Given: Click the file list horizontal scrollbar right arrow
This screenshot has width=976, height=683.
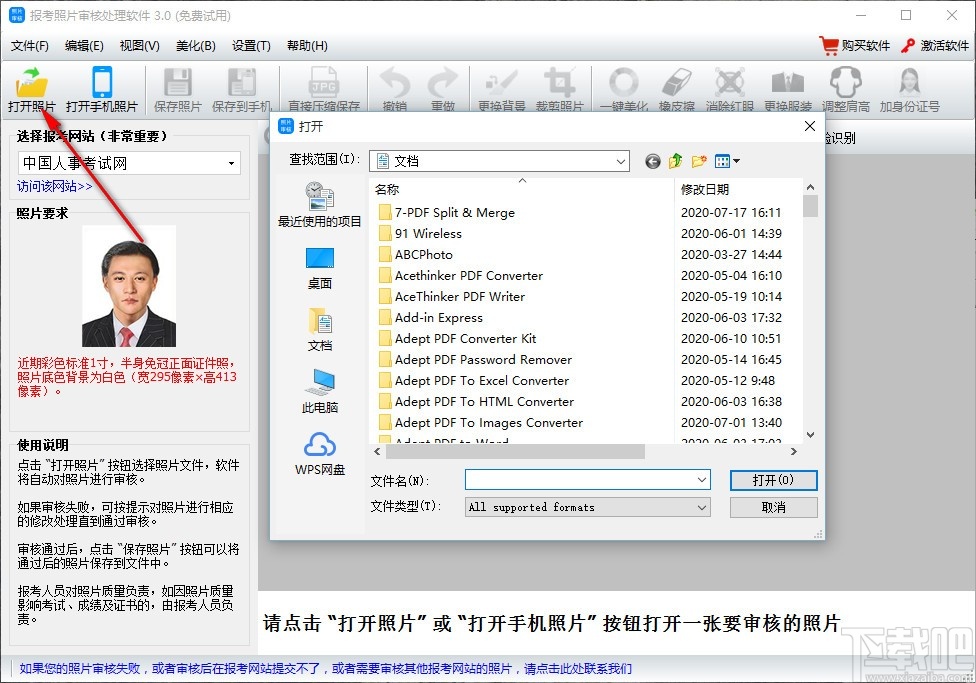Looking at the screenshot, I should coord(793,451).
